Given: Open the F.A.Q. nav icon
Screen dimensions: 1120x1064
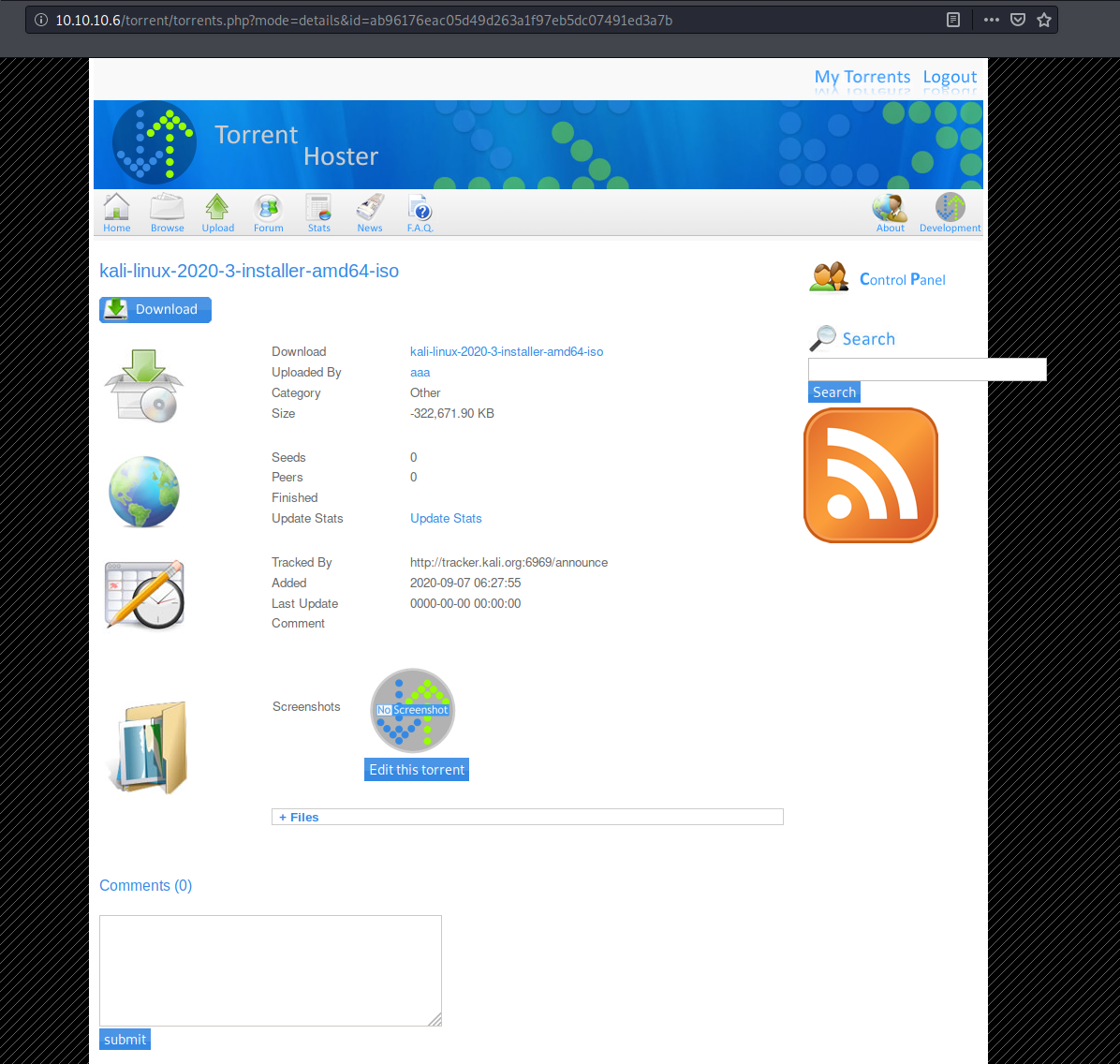Looking at the screenshot, I should click(x=420, y=213).
